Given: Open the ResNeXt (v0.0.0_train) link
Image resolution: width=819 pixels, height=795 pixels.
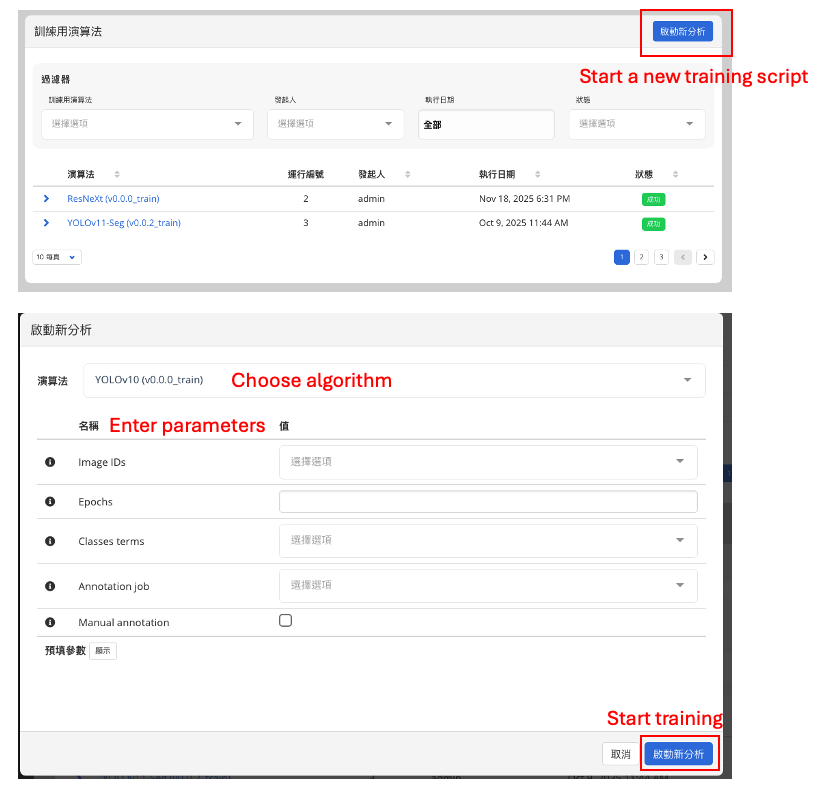Looking at the screenshot, I should pos(113,199).
